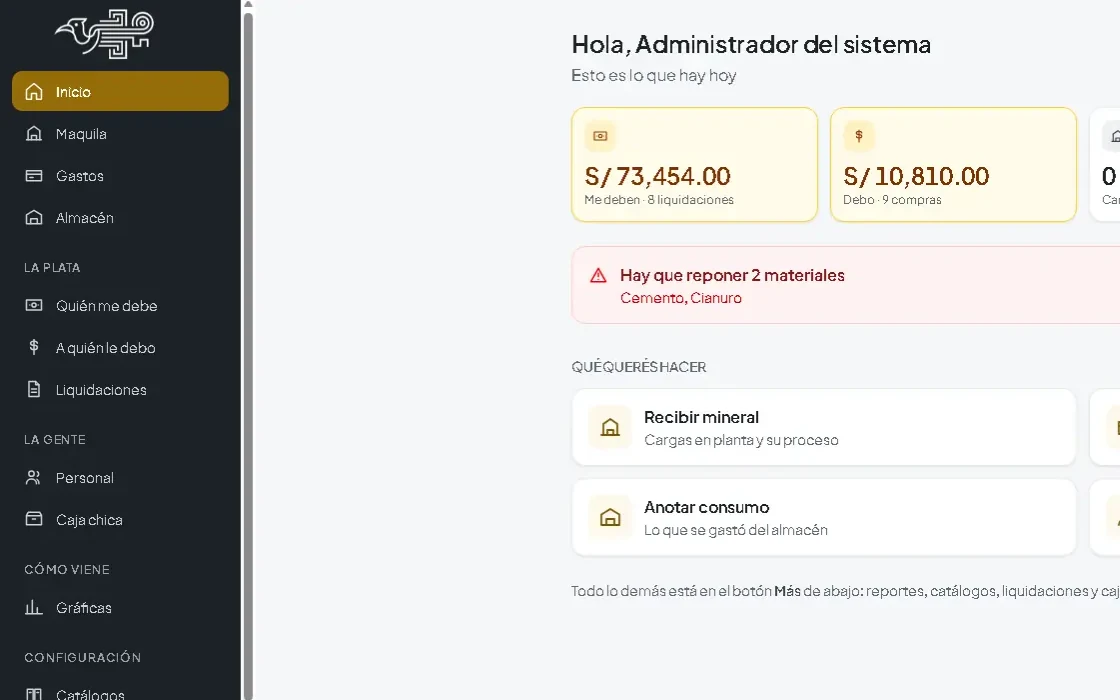Screen dimensions: 1120x700
Task: Select Quién me debe in sidebar
Action: tap(120, 306)
